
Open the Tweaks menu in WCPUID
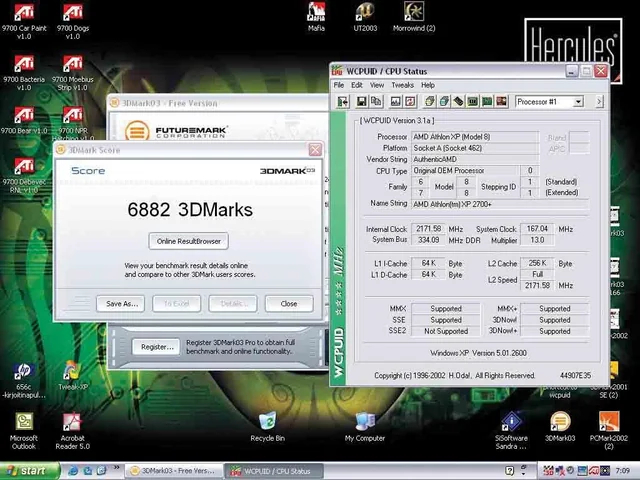click(402, 85)
